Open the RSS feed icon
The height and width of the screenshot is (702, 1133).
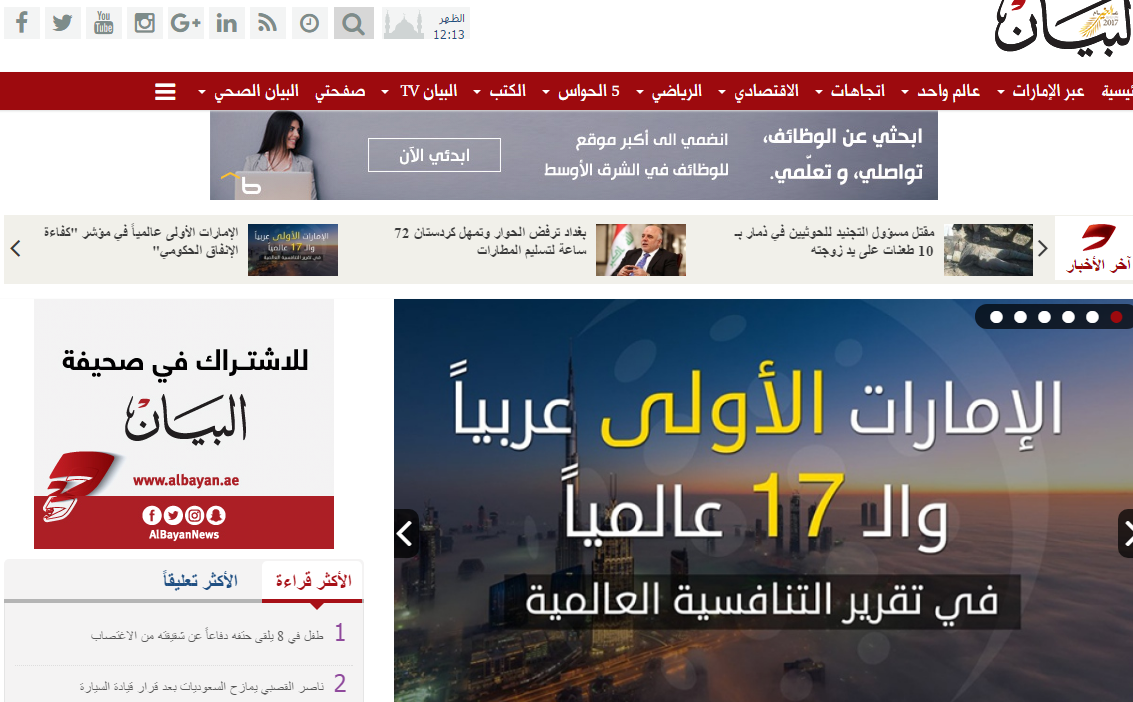[268, 23]
